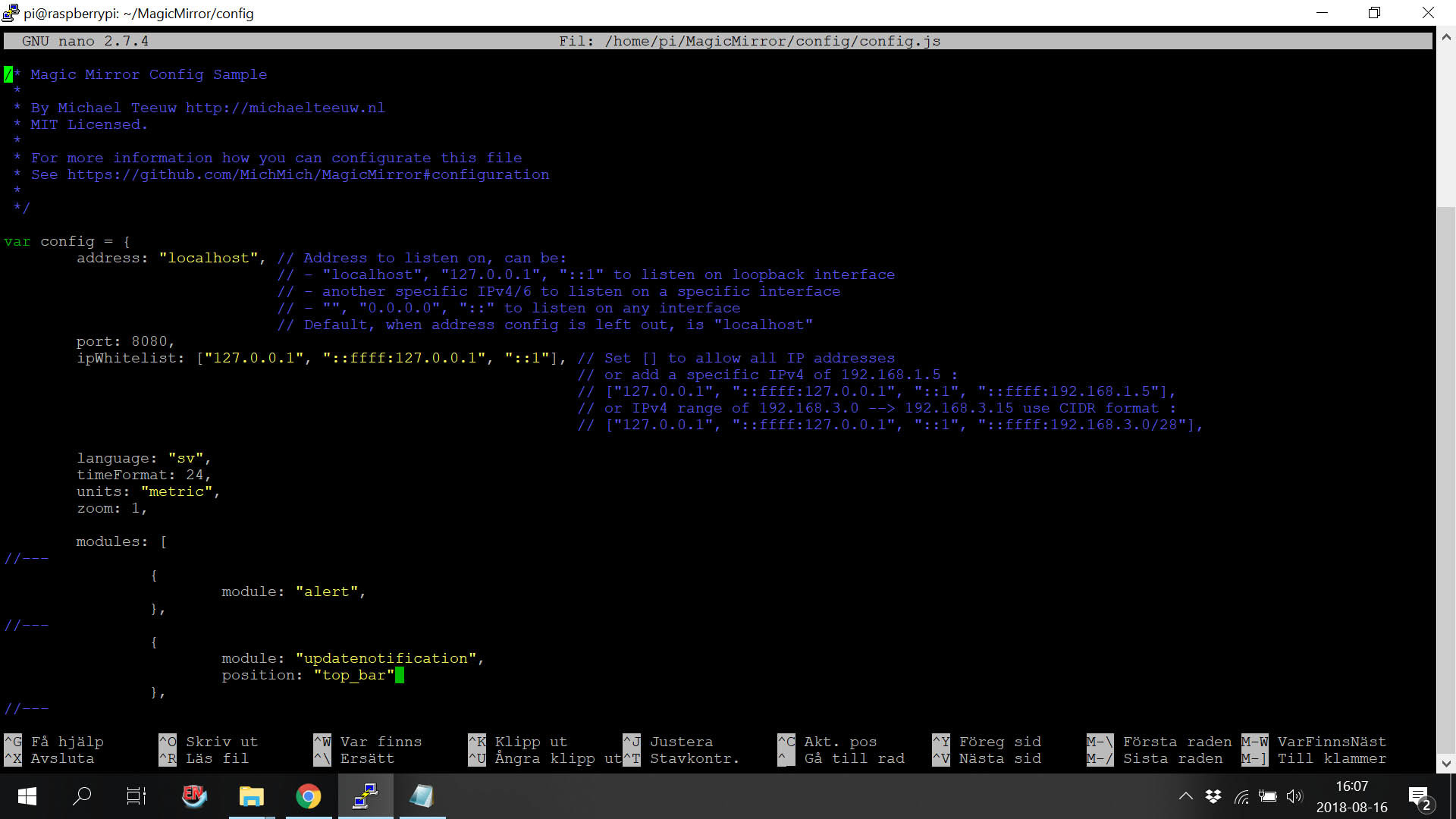Click the ^V 'Nästa sid' shortcut label
This screenshot has height=819, width=1456.
tap(999, 758)
